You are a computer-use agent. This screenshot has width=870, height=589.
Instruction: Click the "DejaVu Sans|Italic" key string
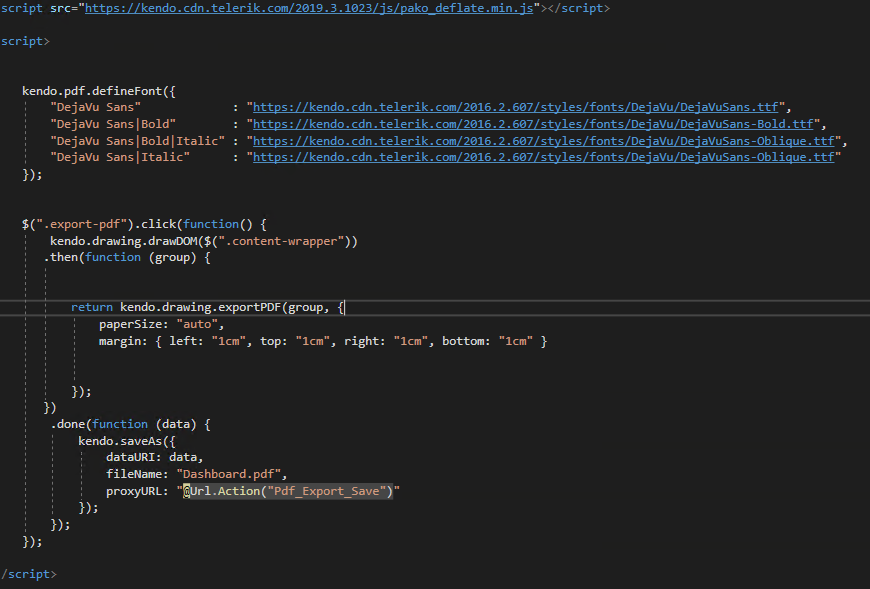pyautogui.click(x=120, y=158)
